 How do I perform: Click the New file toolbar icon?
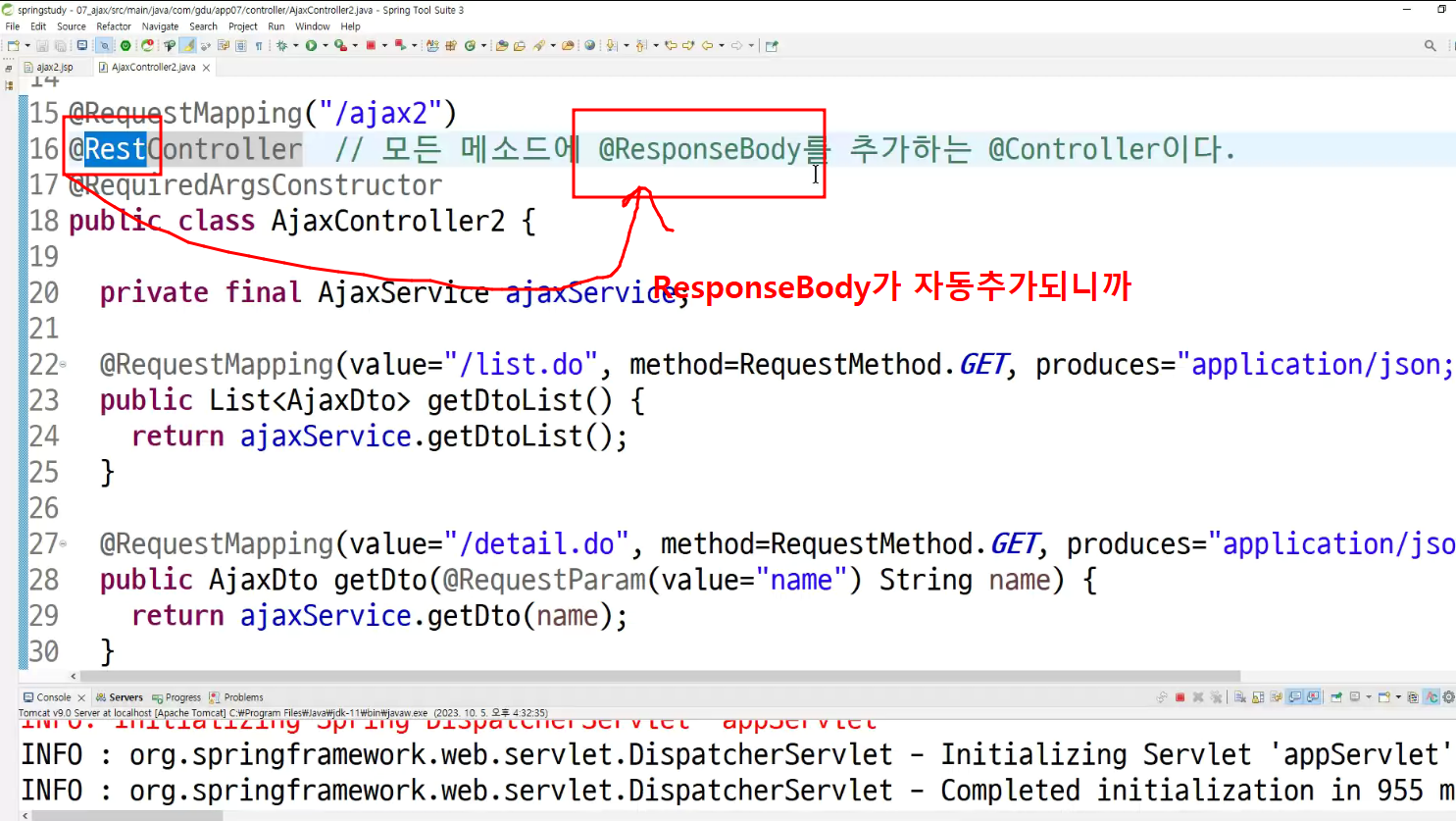(13, 45)
